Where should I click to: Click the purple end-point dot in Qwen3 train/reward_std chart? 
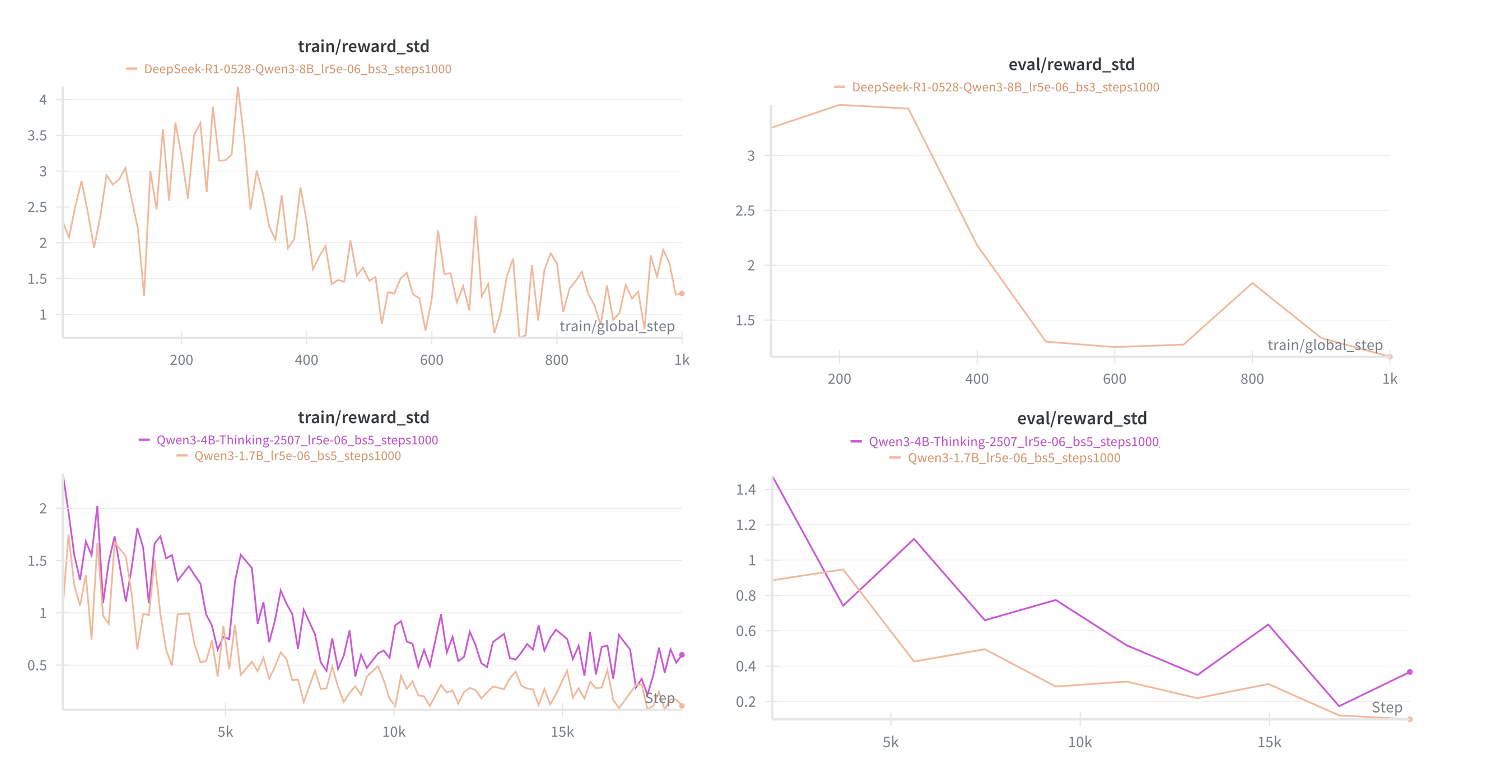[682, 655]
